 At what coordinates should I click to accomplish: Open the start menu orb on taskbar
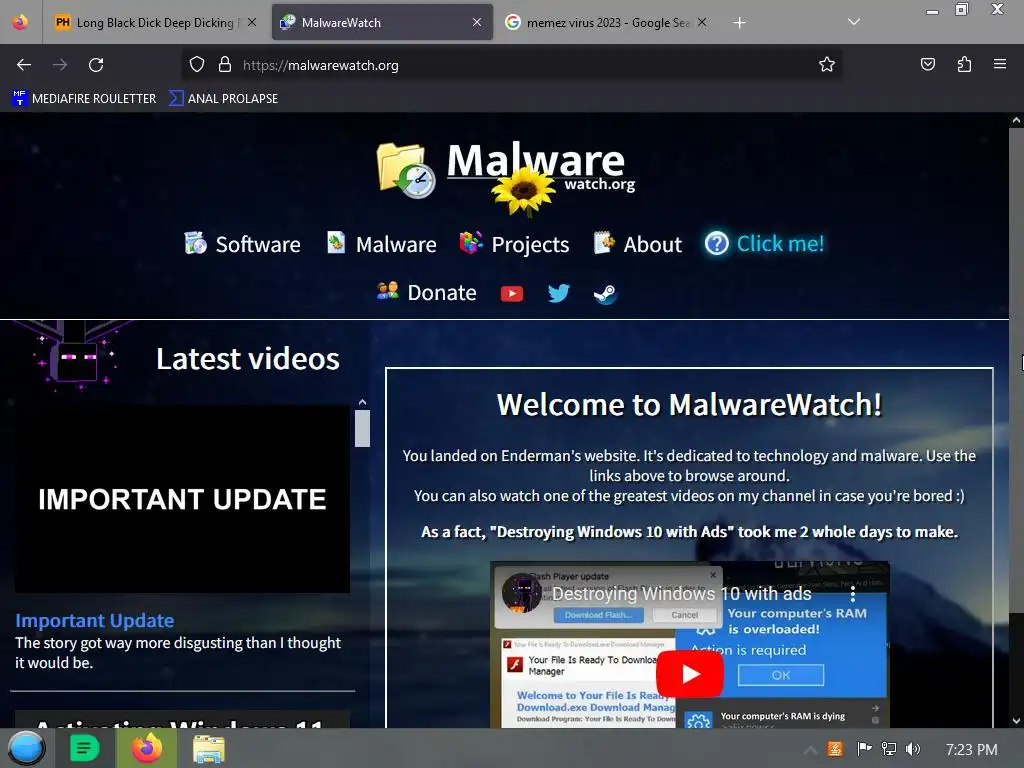26,748
